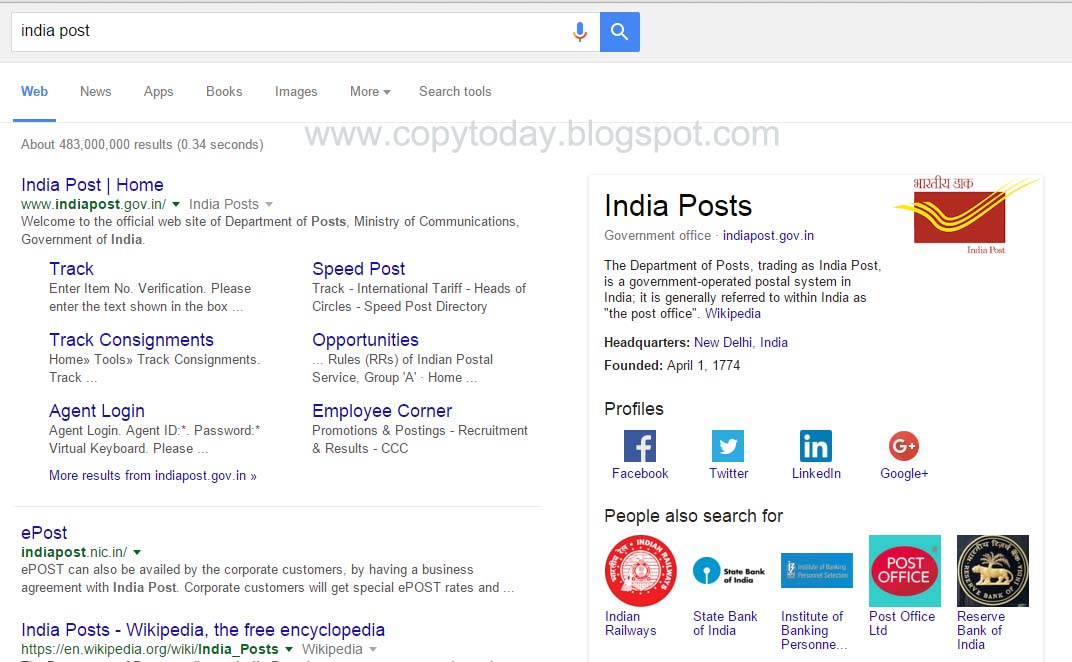The width and height of the screenshot is (1072, 662).
Task: Switch to the News tab
Action: (x=96, y=92)
